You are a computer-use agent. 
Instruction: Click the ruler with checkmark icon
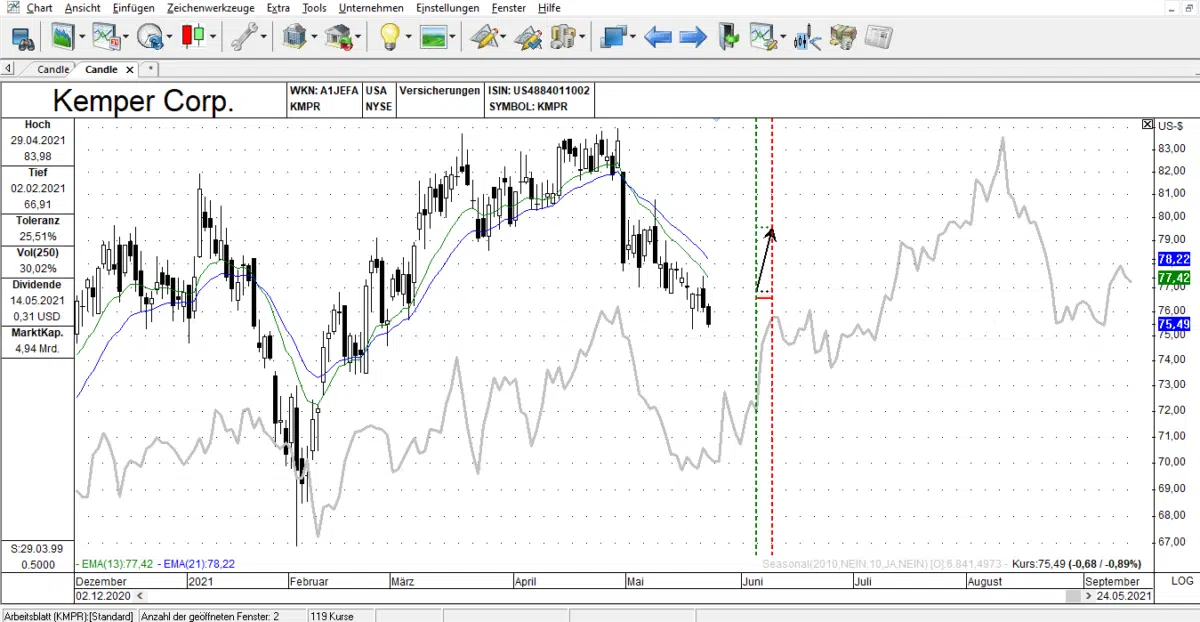(528, 38)
